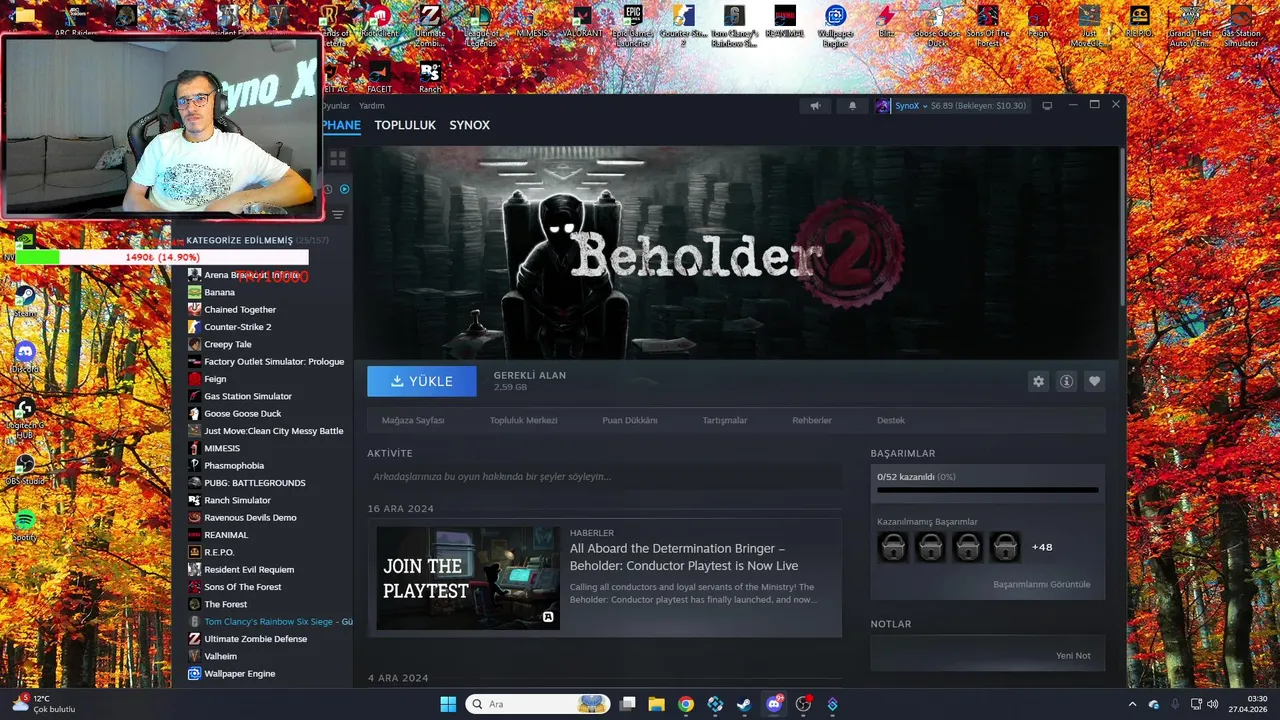Collapse the KATEGORİZE EDİLMEMİŞ category

tap(239, 240)
